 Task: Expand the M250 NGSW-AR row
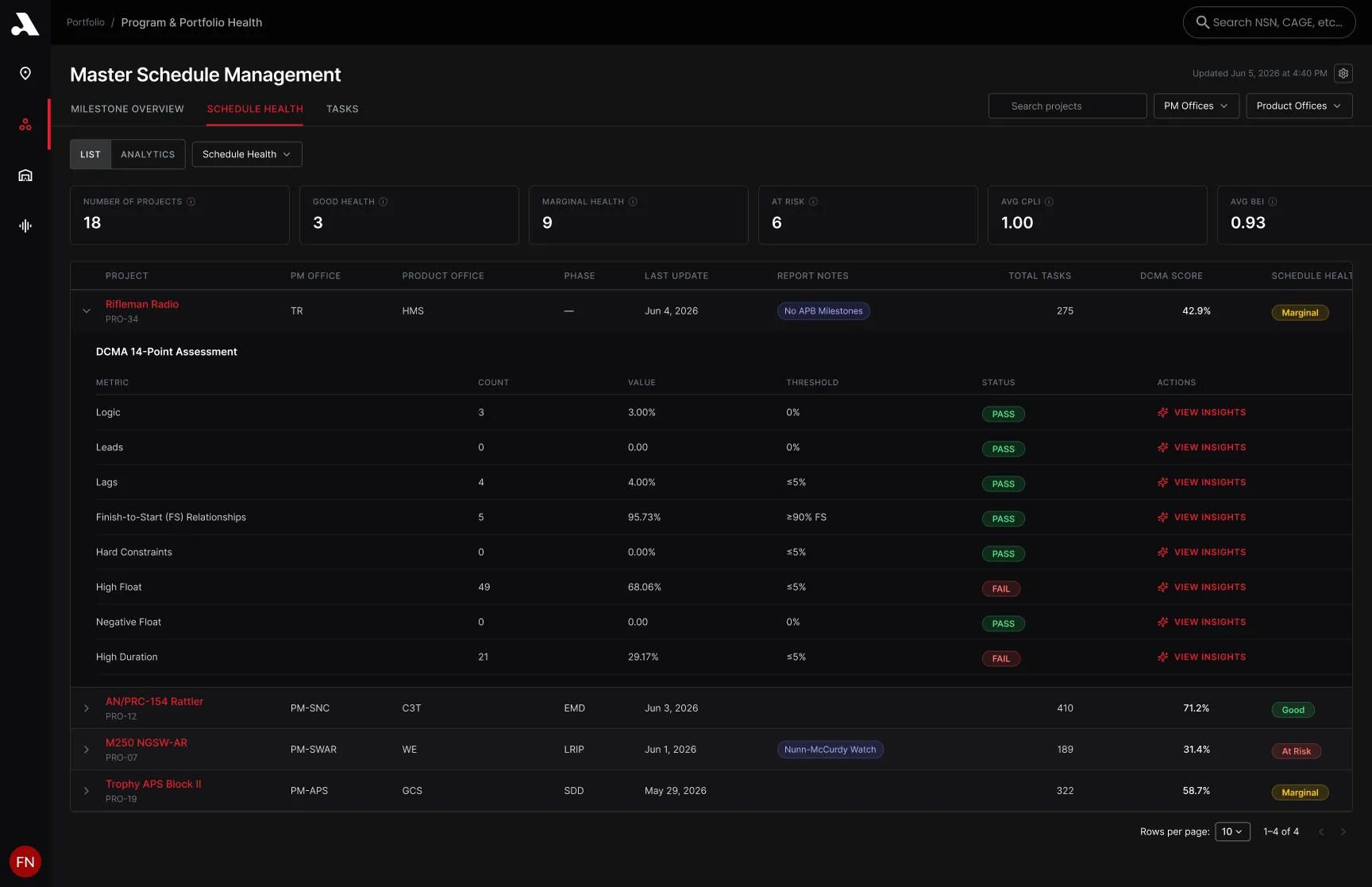click(87, 750)
